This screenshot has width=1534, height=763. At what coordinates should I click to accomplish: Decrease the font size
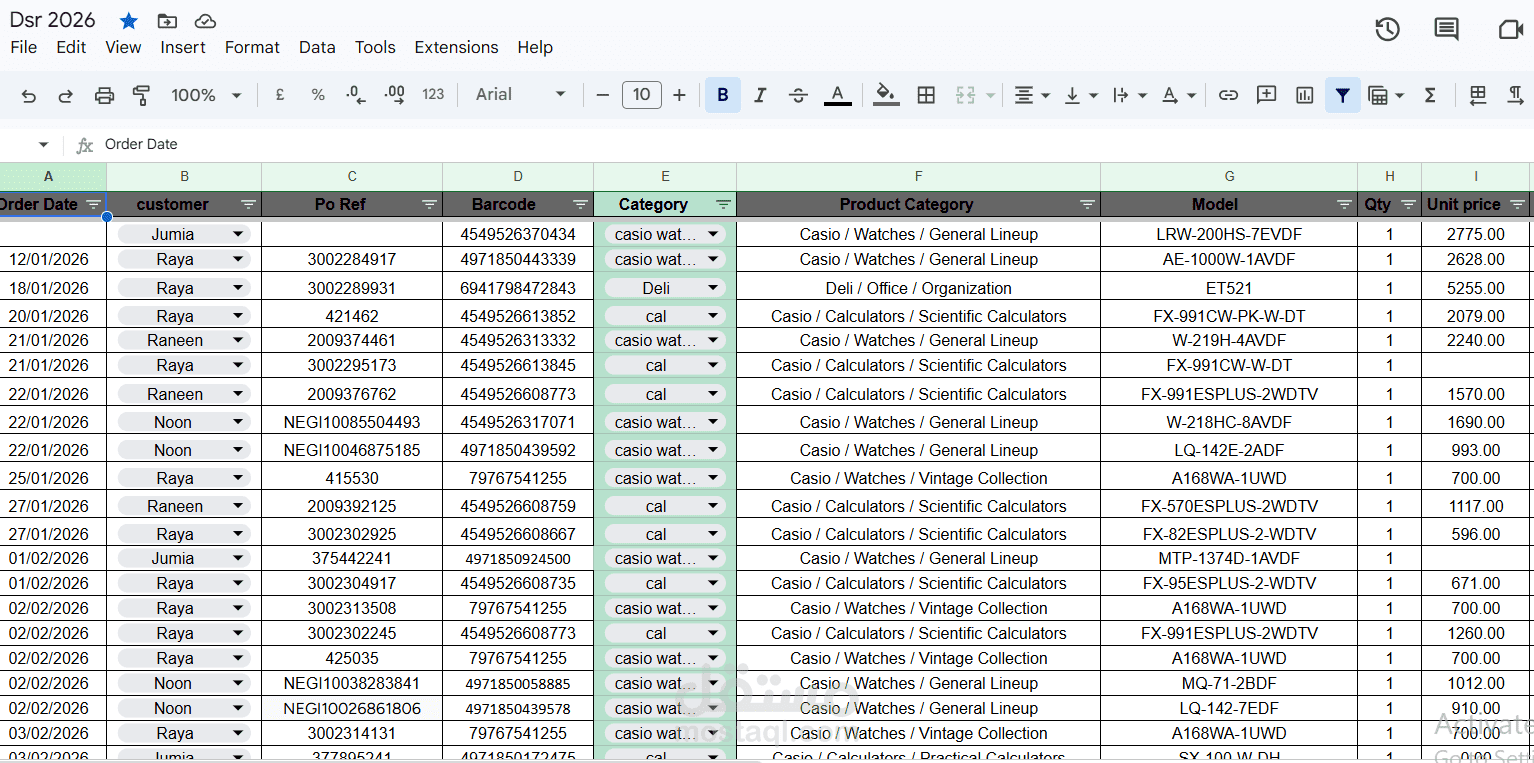tap(603, 95)
